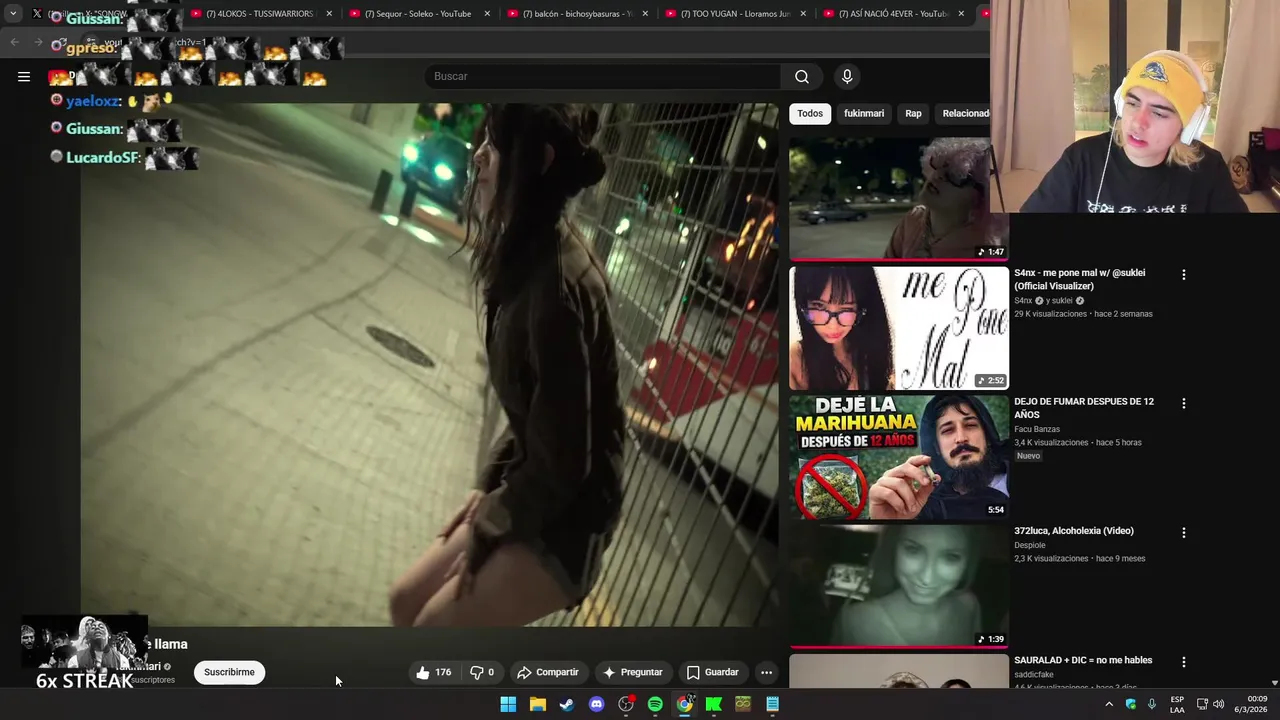Screen dimensions: 1280x720
Task: Select the Todos filter chip
Action: (810, 113)
